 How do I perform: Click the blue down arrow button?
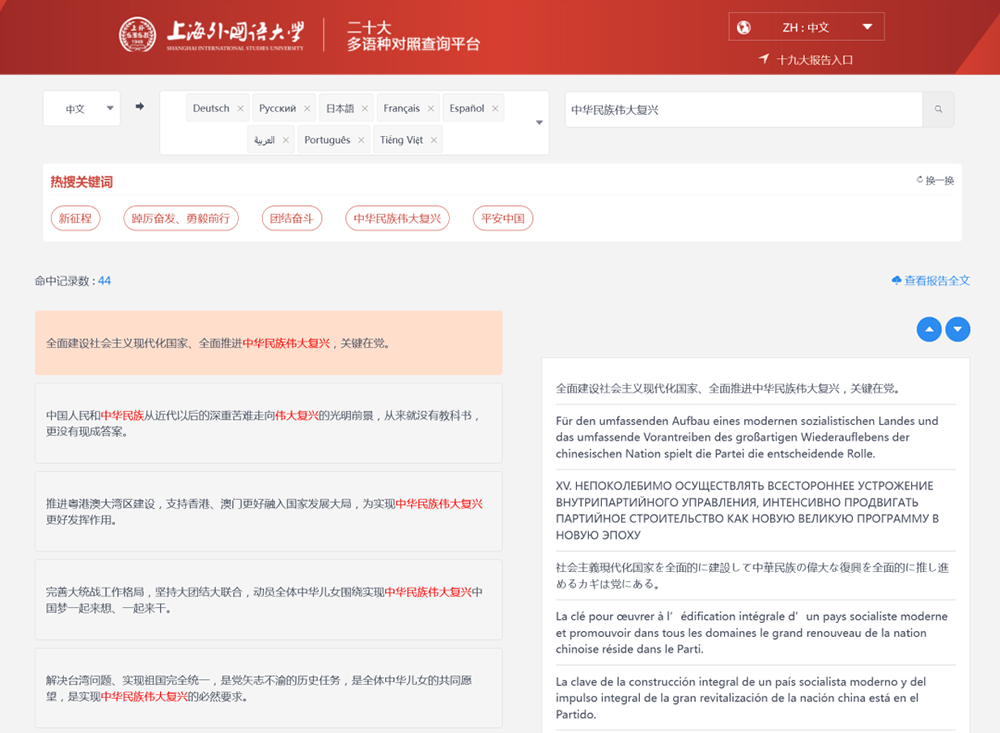tap(958, 329)
